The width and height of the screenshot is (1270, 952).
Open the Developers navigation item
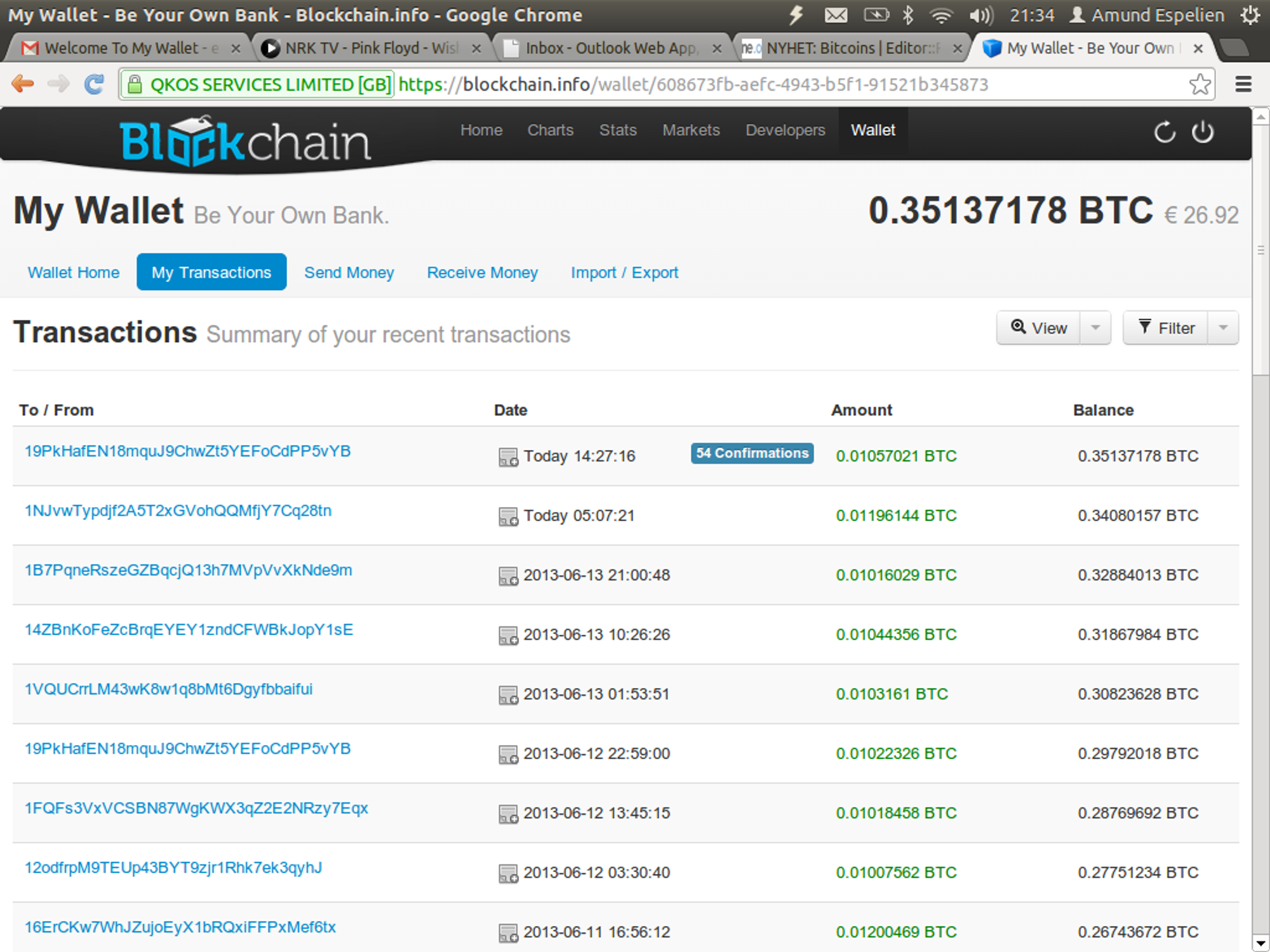pyautogui.click(x=785, y=129)
